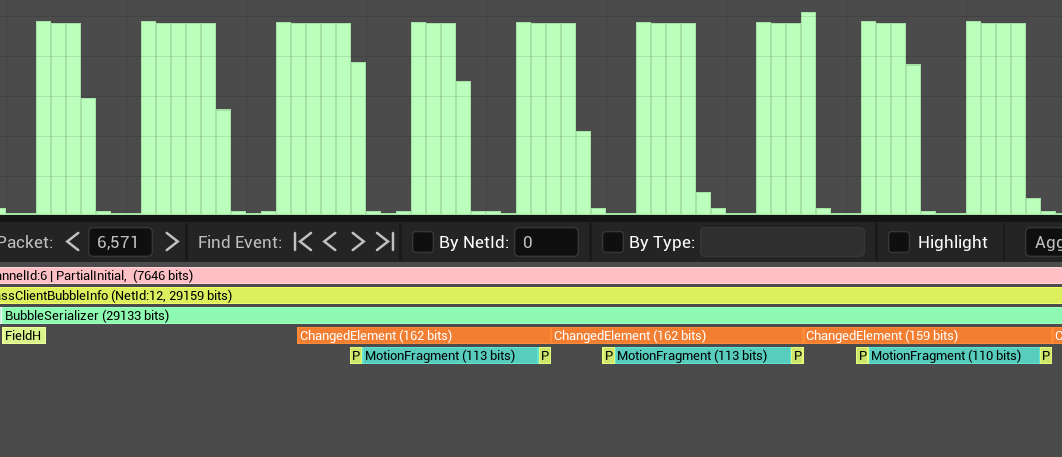This screenshot has width=1062, height=457.
Task: Go to the previous packet
Action: tap(72, 242)
